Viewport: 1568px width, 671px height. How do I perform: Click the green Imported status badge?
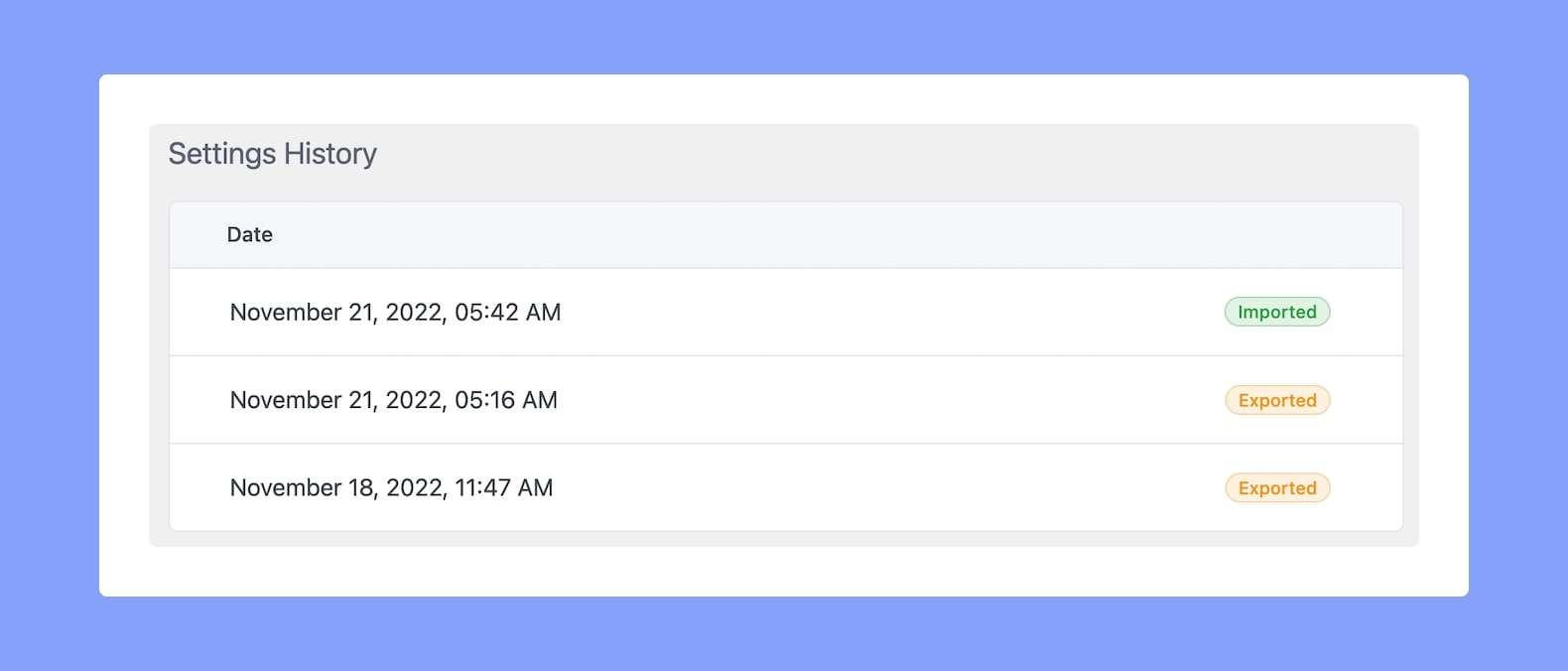pyautogui.click(x=1277, y=312)
